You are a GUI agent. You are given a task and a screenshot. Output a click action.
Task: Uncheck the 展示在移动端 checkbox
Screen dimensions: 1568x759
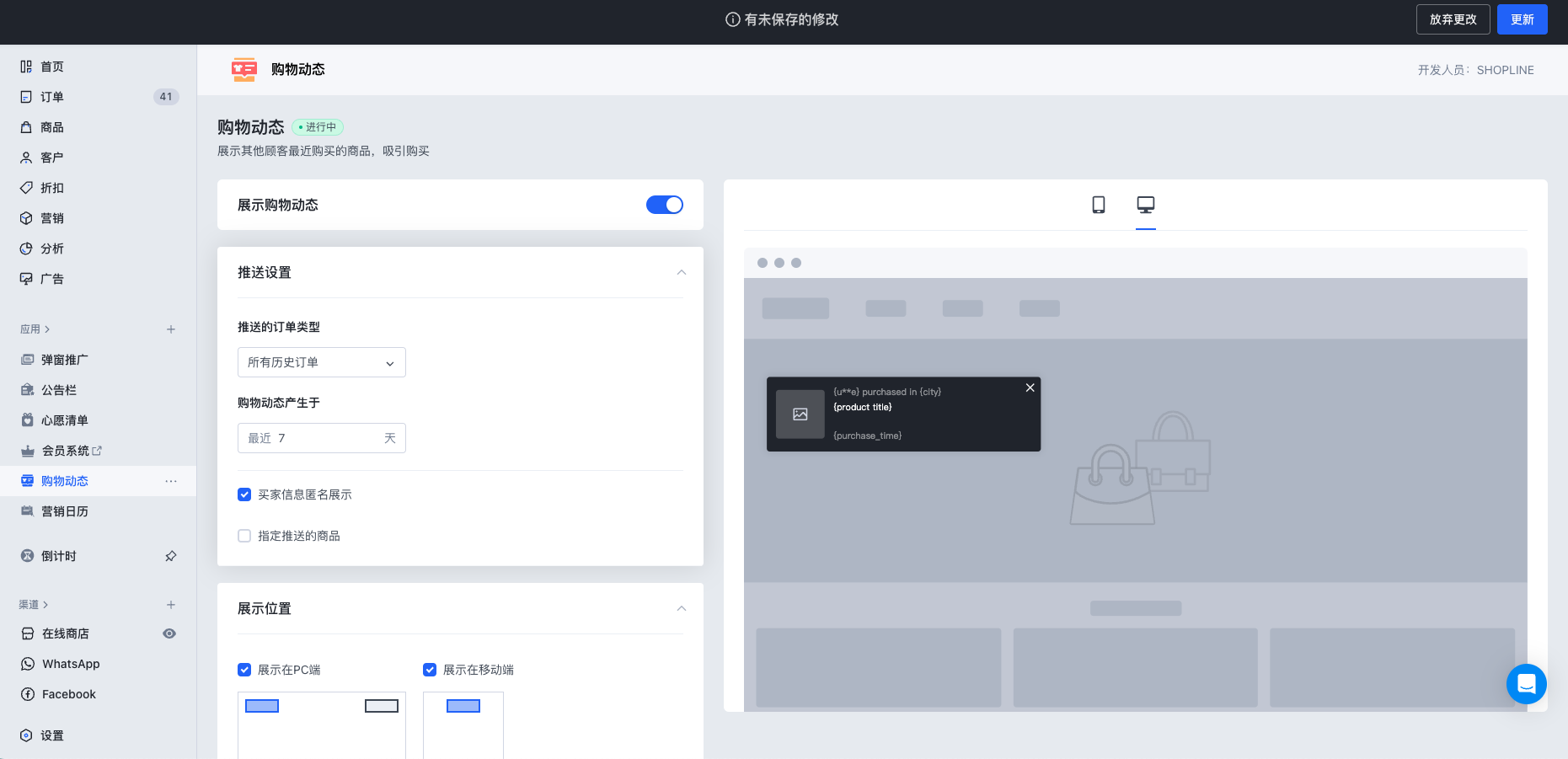430,670
